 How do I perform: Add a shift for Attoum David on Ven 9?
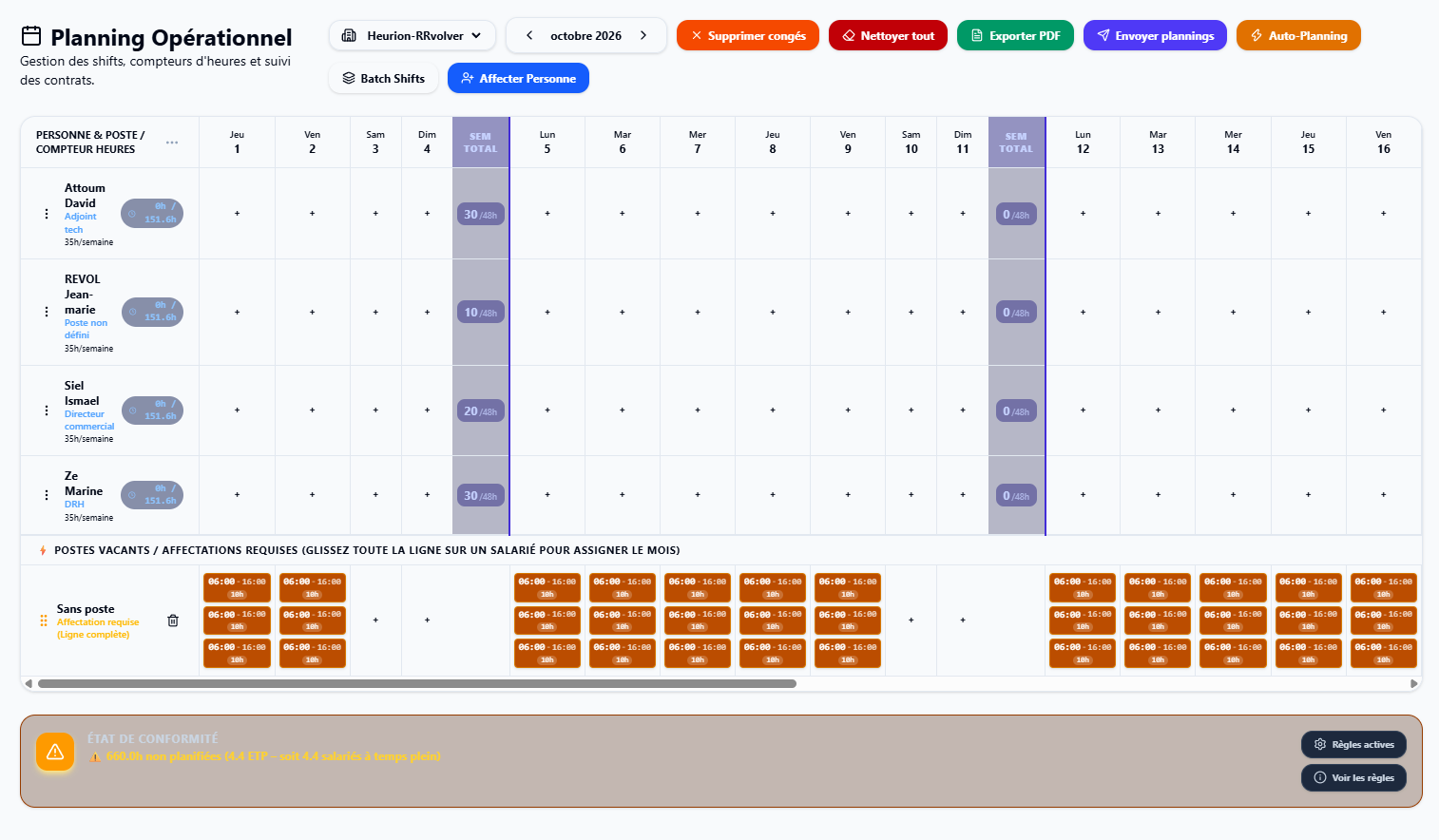(848, 214)
